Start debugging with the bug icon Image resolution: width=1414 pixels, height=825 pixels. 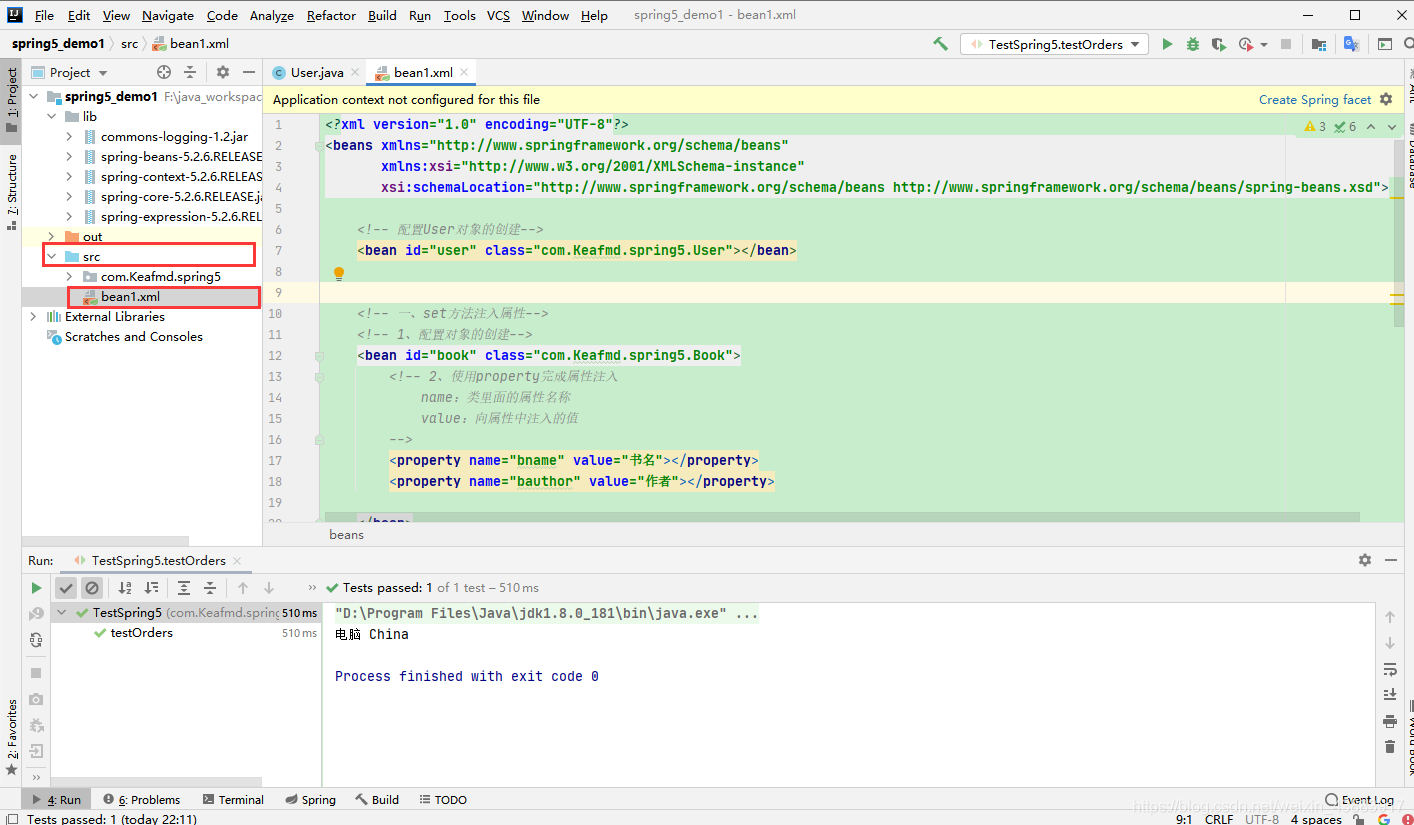tap(1193, 44)
